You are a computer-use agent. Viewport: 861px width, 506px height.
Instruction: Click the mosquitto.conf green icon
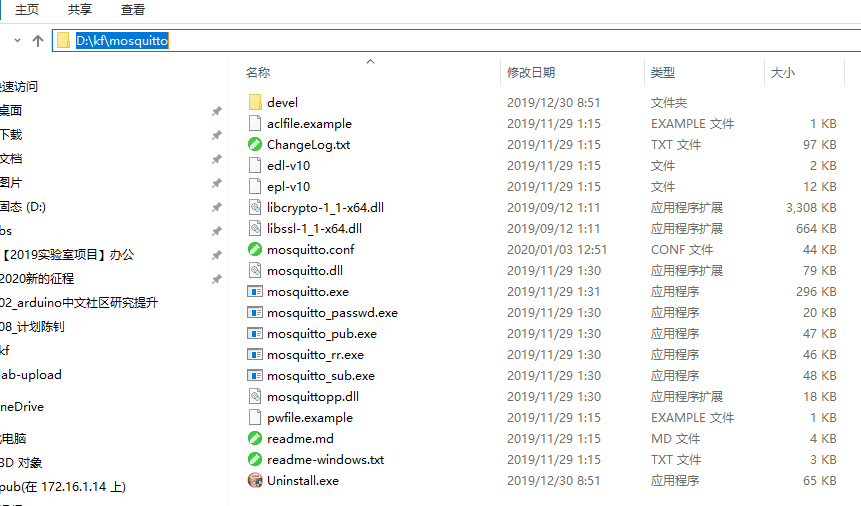click(x=255, y=249)
